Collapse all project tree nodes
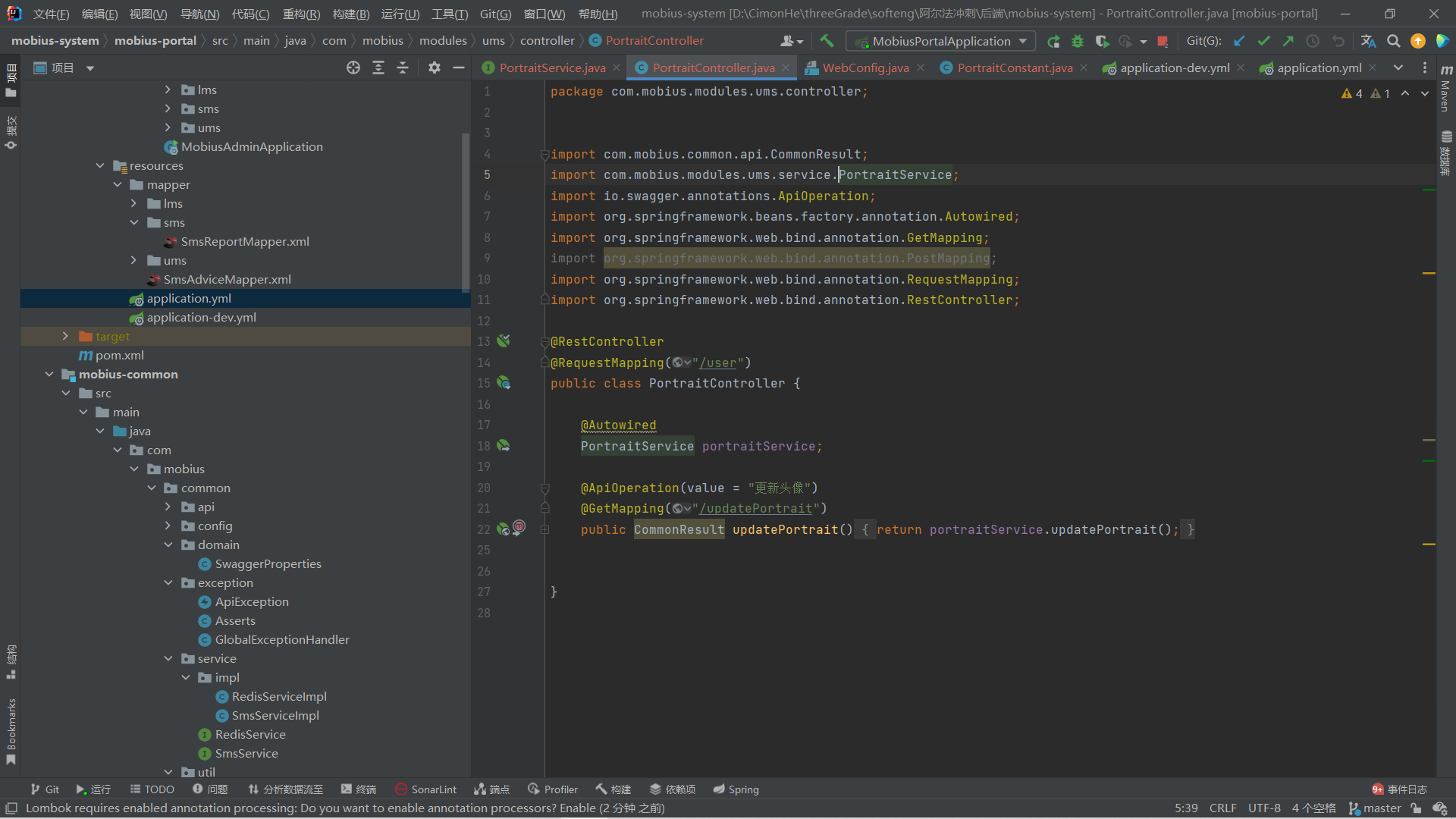The height and width of the screenshot is (819, 1456). coord(403,67)
